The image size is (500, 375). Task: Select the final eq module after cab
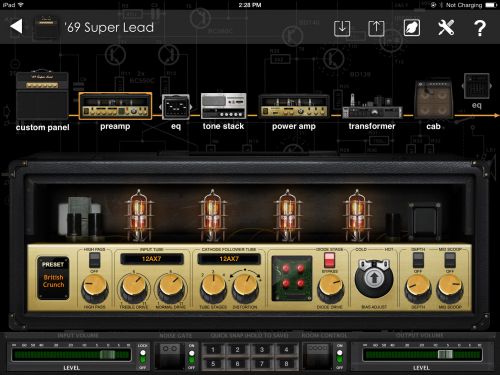(x=477, y=86)
